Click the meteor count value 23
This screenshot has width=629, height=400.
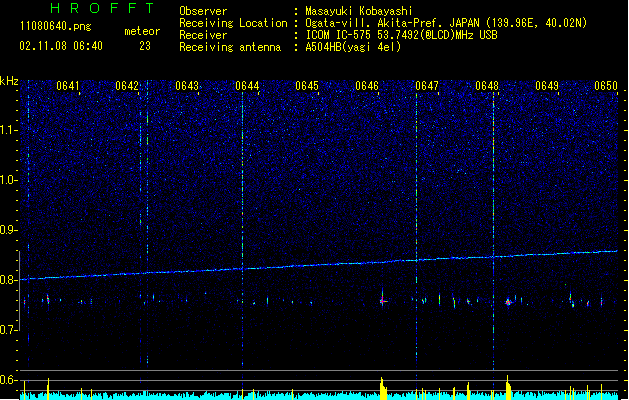145,46
